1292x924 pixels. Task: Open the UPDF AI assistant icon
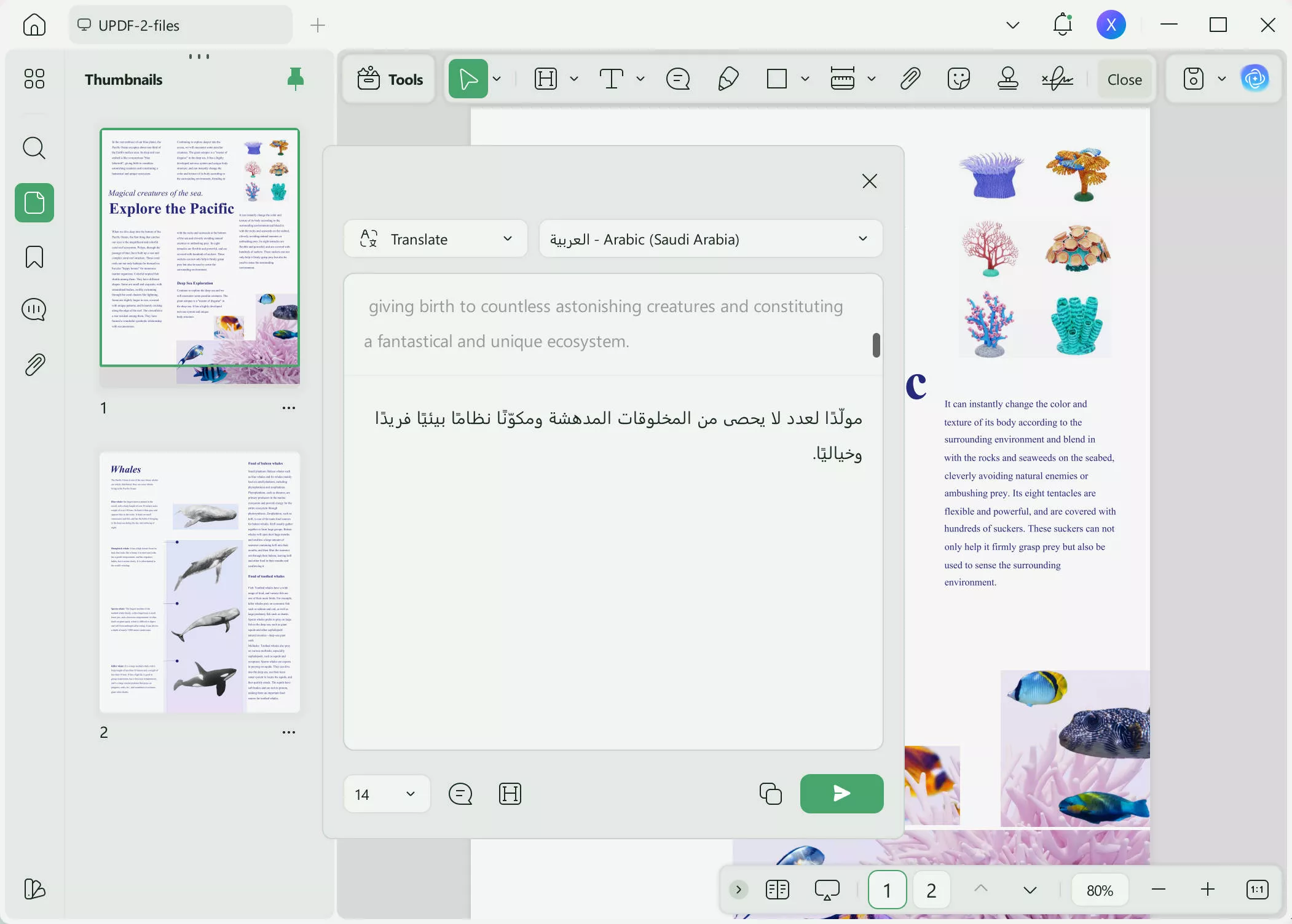tap(1254, 79)
